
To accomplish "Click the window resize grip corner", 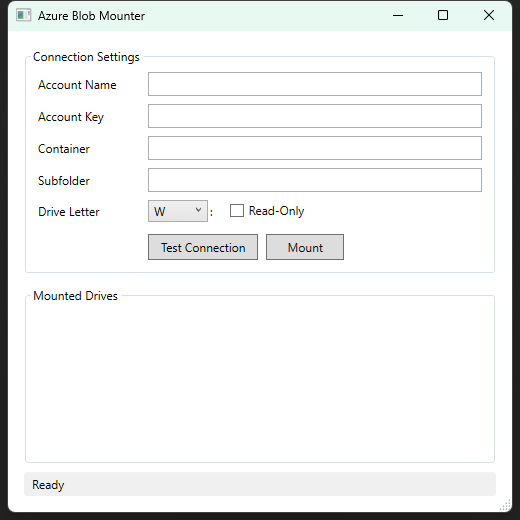I will (x=505, y=505).
